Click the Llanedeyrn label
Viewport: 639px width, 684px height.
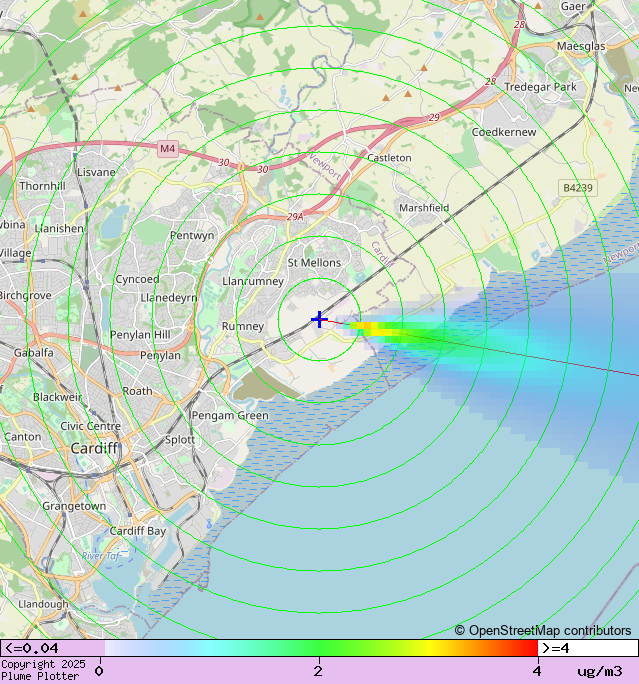[x=168, y=298]
